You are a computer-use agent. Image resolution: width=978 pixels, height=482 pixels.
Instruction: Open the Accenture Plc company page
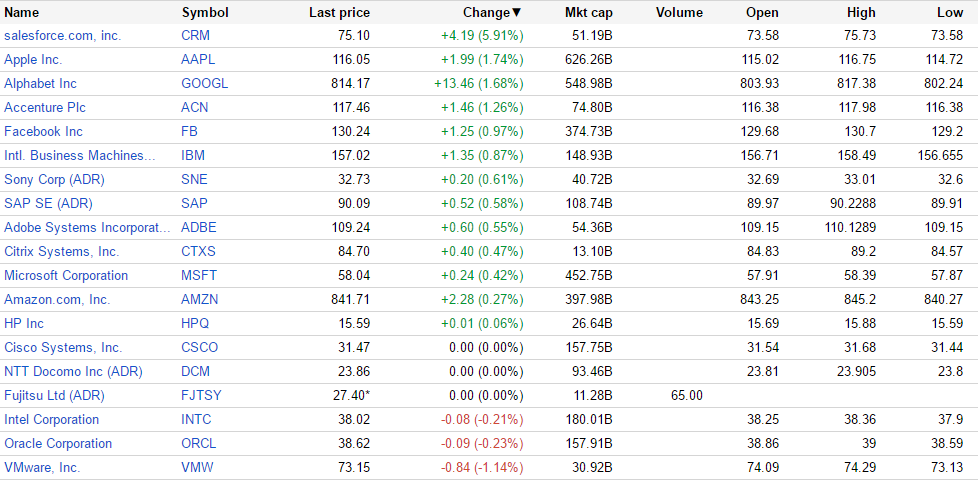43,108
